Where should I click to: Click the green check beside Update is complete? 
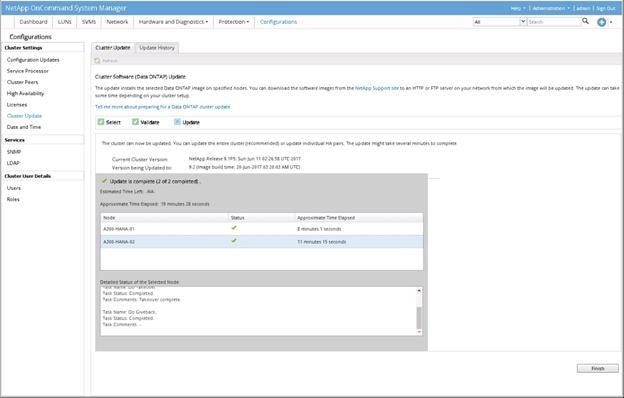pyautogui.click(x=104, y=181)
